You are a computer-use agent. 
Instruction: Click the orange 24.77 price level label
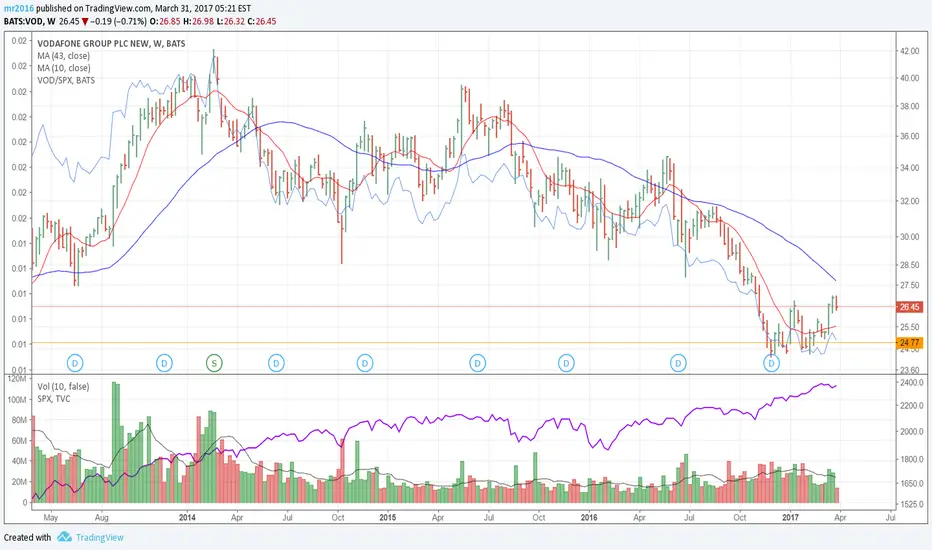point(909,343)
